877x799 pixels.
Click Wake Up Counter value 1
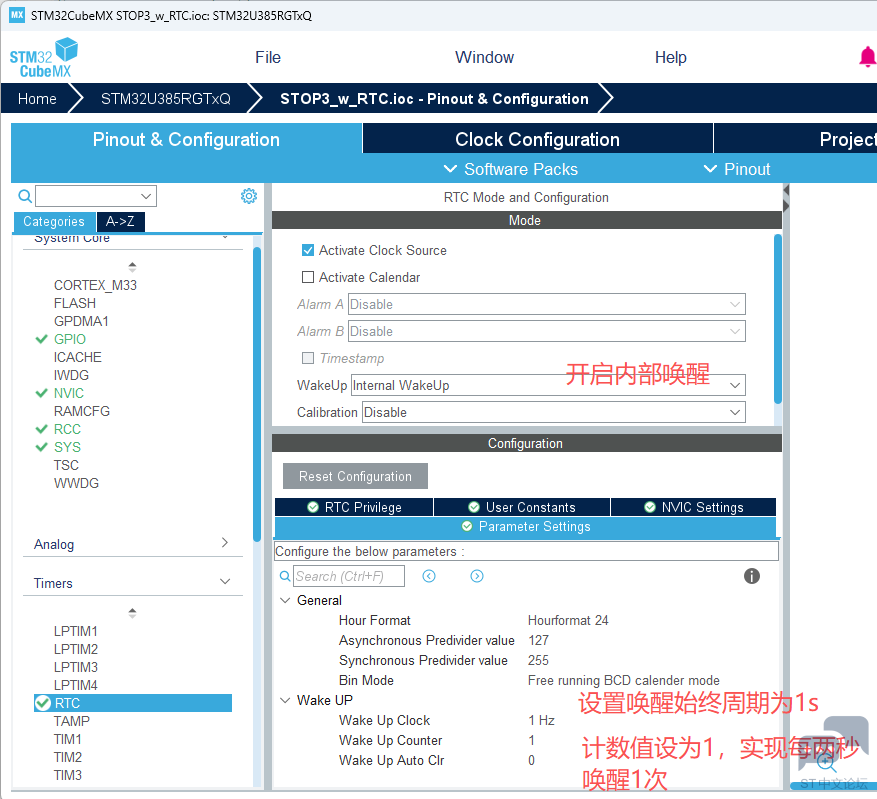pyautogui.click(x=531, y=740)
